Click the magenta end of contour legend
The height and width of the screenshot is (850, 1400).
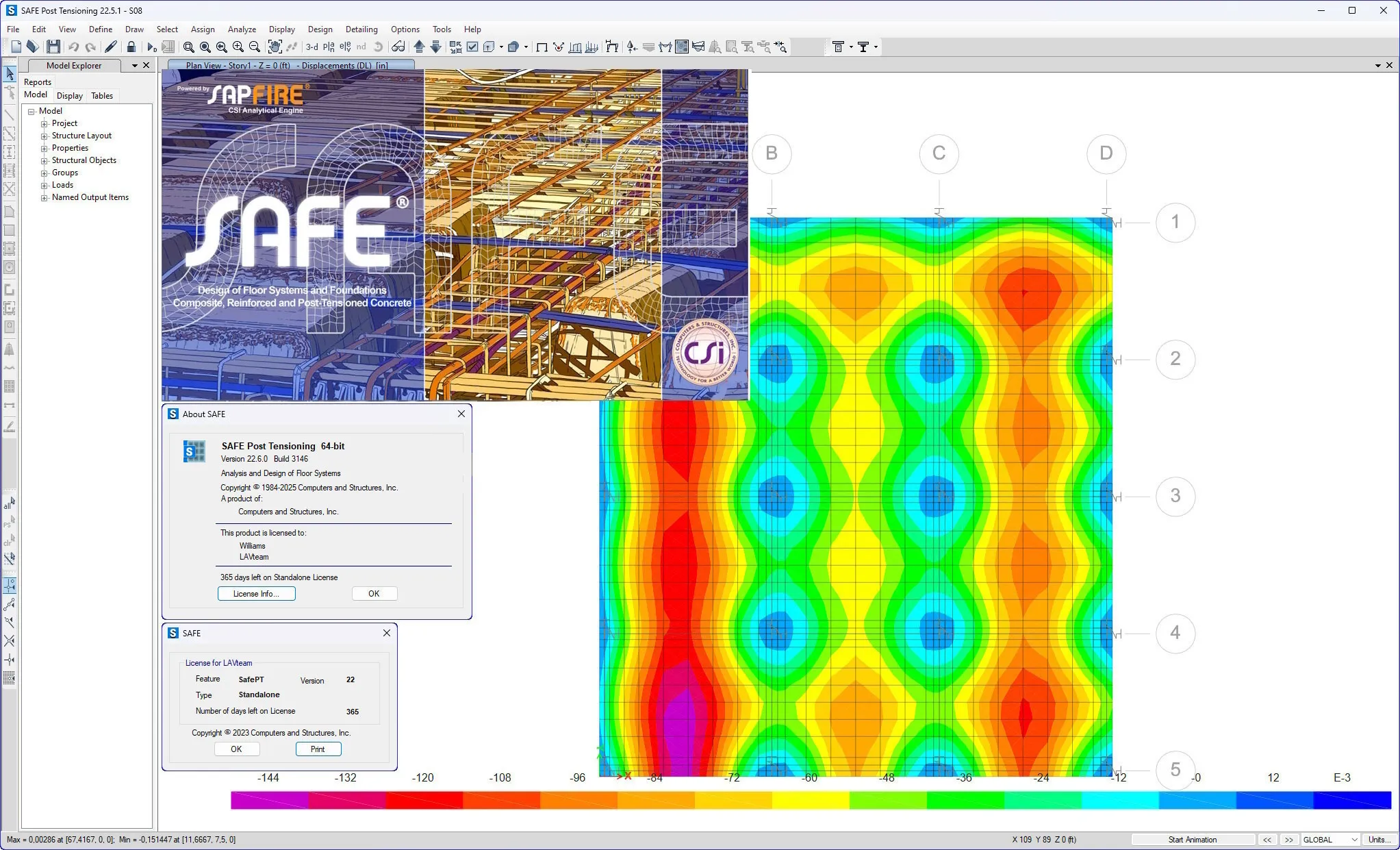[270, 800]
